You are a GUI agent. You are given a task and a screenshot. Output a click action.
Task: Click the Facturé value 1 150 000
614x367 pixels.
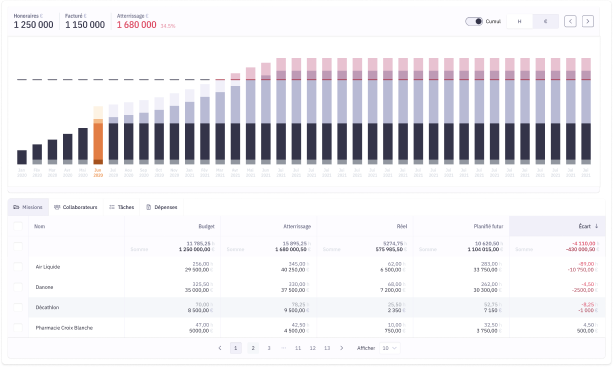(85, 25)
